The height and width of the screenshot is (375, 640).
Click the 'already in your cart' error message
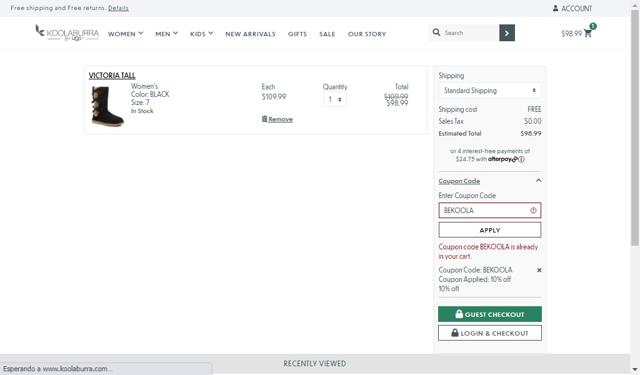(x=488, y=251)
